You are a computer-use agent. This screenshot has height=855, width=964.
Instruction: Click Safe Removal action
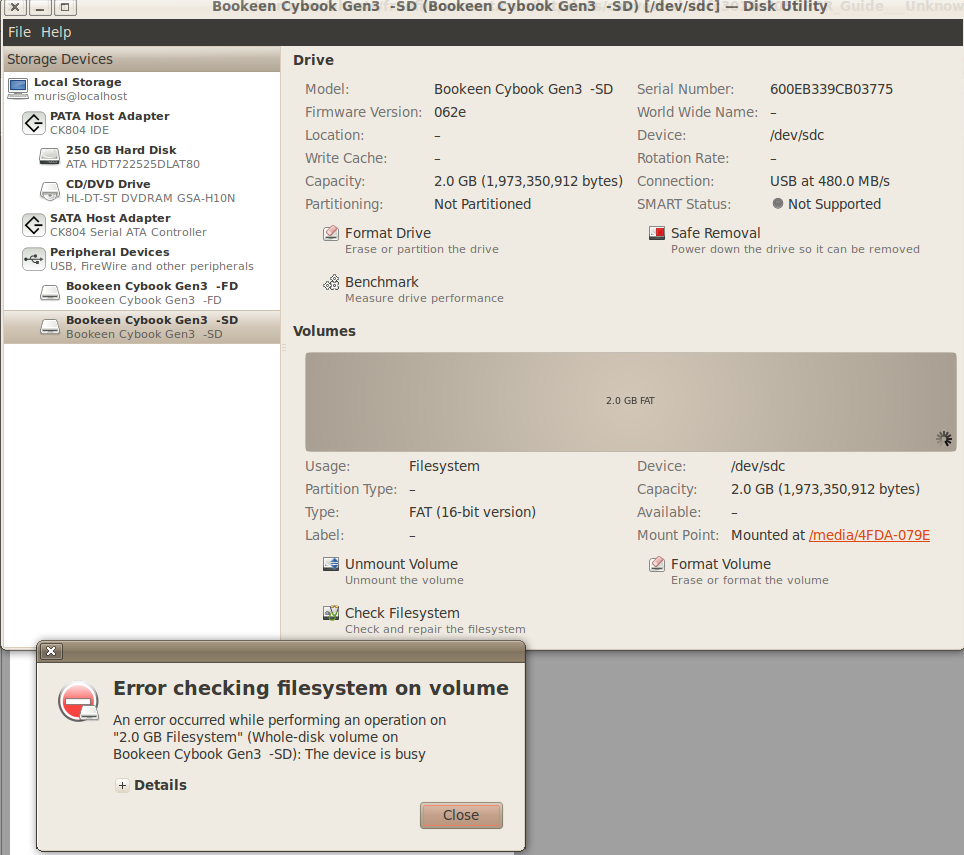784,240
